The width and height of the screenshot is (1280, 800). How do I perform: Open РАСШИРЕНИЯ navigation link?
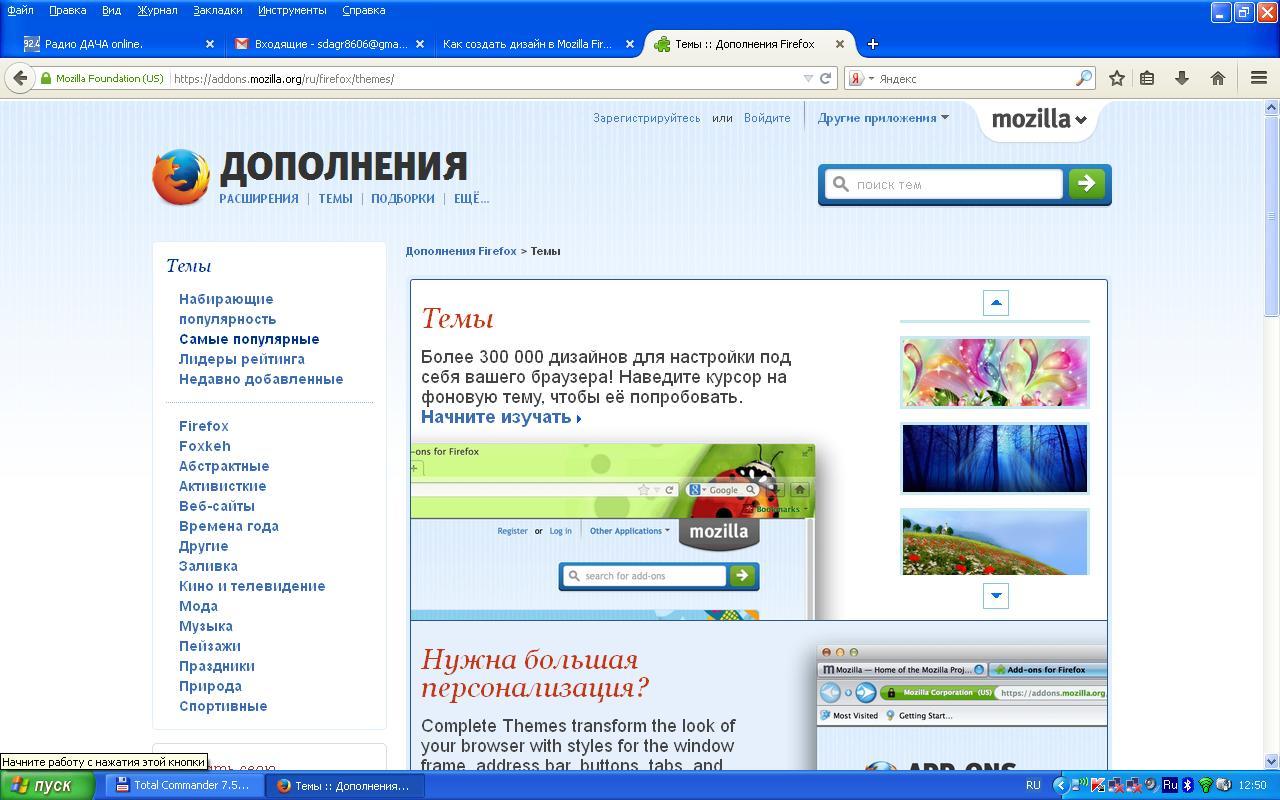click(x=259, y=198)
